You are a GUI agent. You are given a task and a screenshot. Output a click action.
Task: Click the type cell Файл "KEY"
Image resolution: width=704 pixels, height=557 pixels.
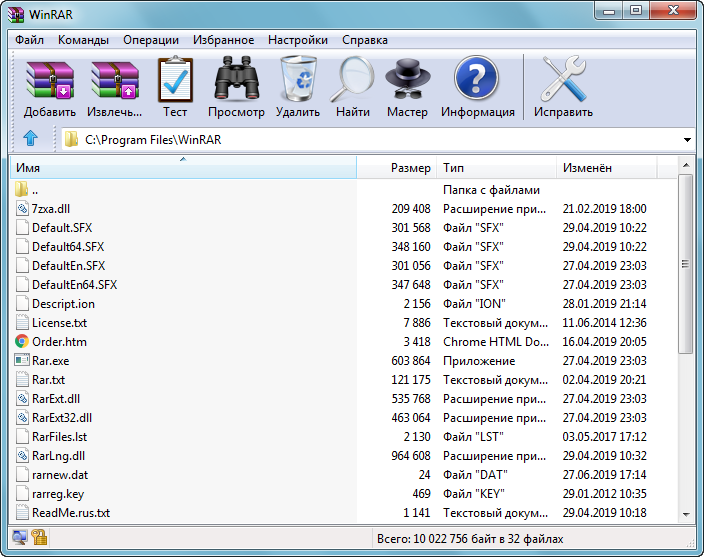[474, 494]
